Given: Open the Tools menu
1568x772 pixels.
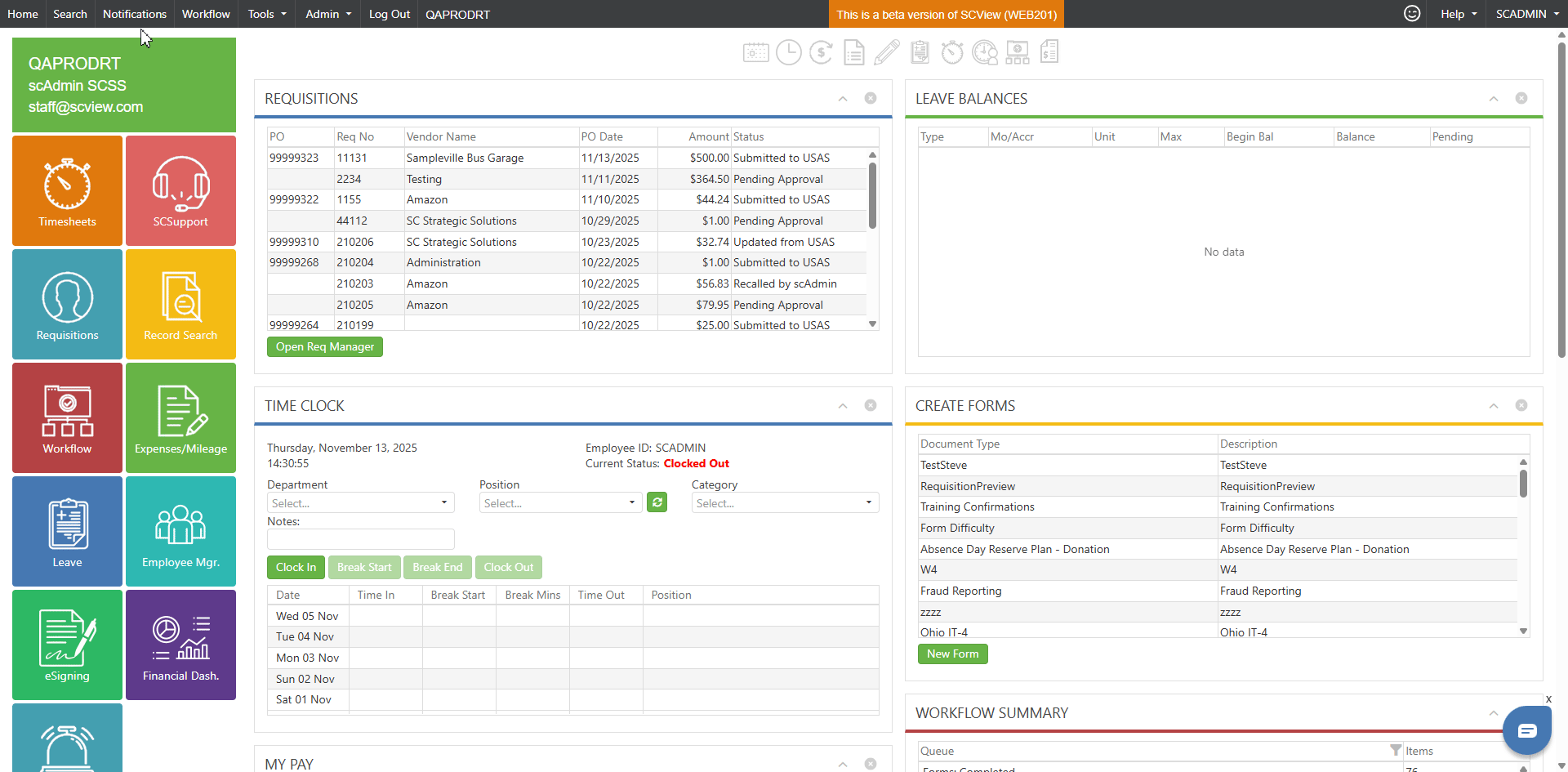Looking at the screenshot, I should 267,14.
